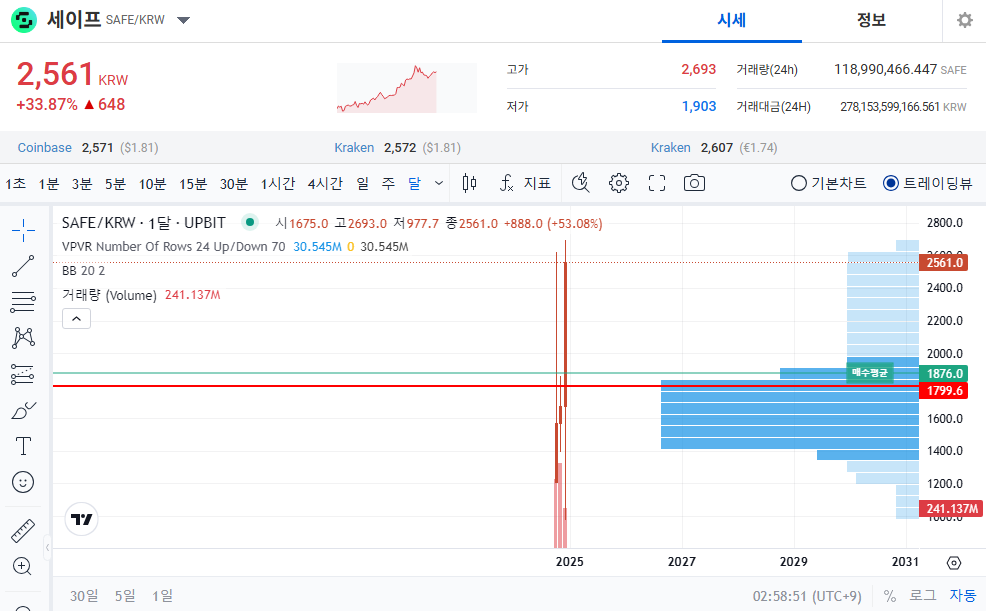The width and height of the screenshot is (986, 611).
Task: Click the 2561.0 current price axis label
Action: tap(943, 263)
